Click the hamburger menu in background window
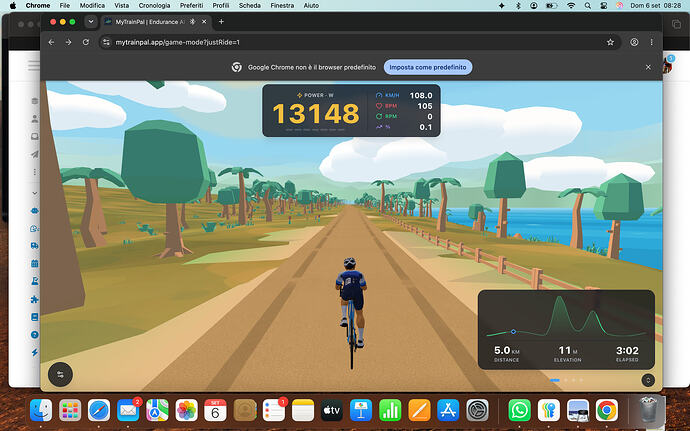 [x=34, y=66]
